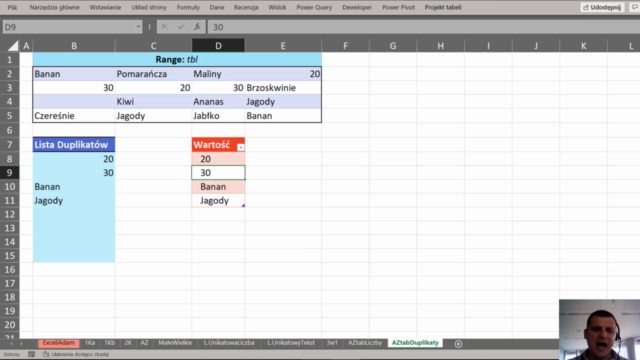Open the comments icon beside Udostępnij
640x360 pixels.
point(635,7)
